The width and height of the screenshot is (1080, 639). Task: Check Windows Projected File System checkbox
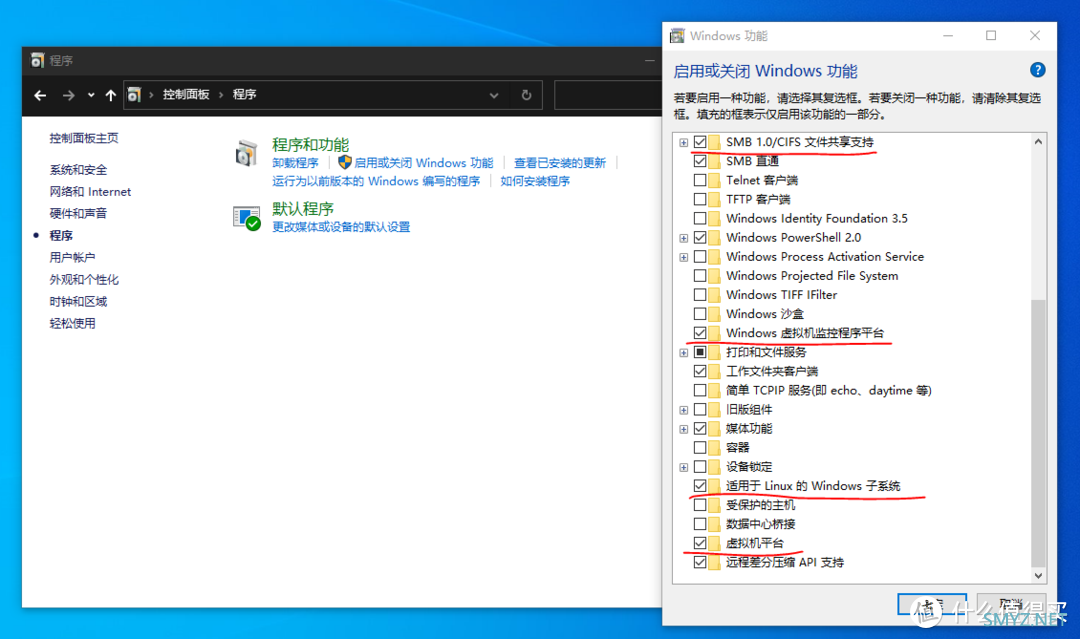tap(700, 275)
